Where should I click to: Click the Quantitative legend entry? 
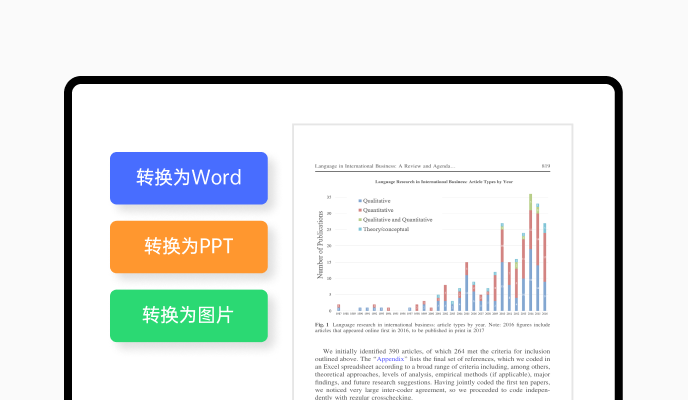point(376,210)
